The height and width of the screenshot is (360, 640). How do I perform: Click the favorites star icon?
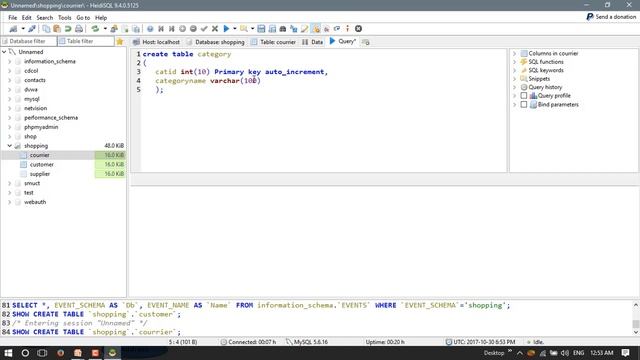[x=120, y=42]
